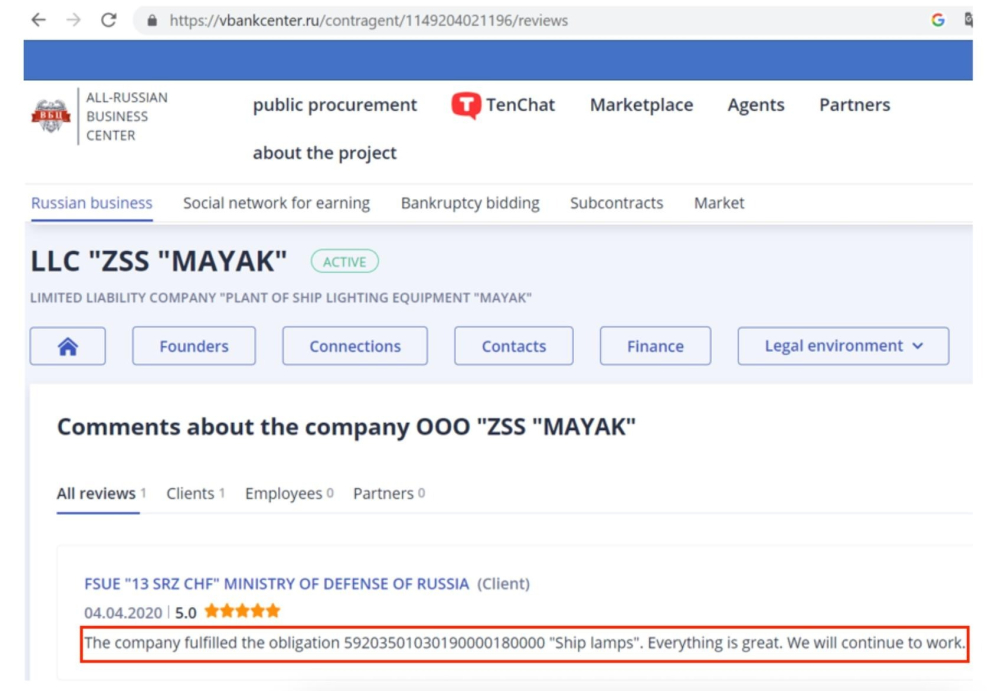Click the Contacts button
This screenshot has width=1000, height=691.
coord(513,346)
